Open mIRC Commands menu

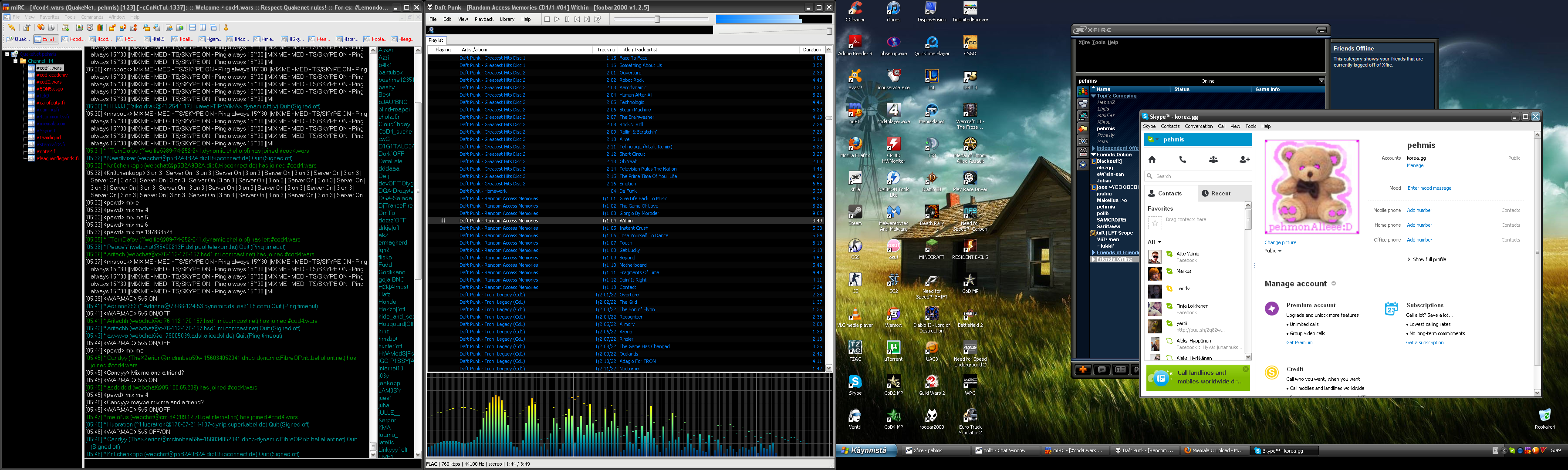point(92,17)
